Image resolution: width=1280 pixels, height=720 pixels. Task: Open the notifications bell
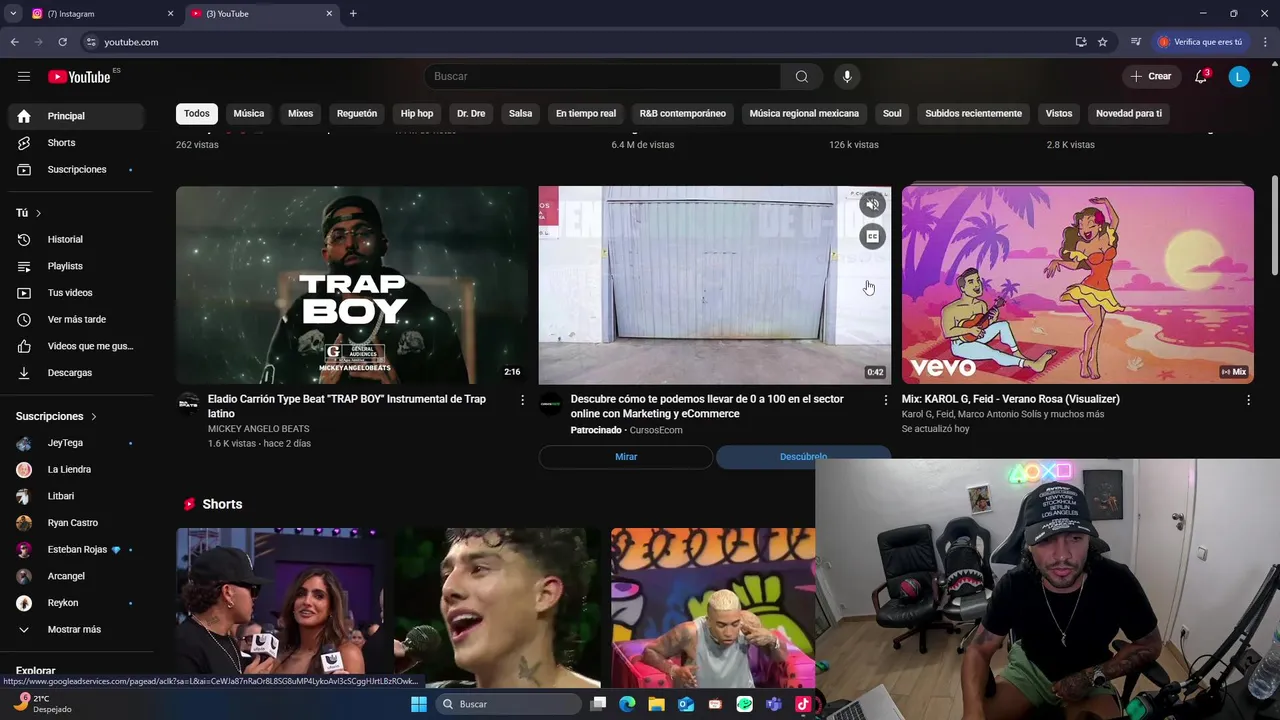[x=1201, y=76]
